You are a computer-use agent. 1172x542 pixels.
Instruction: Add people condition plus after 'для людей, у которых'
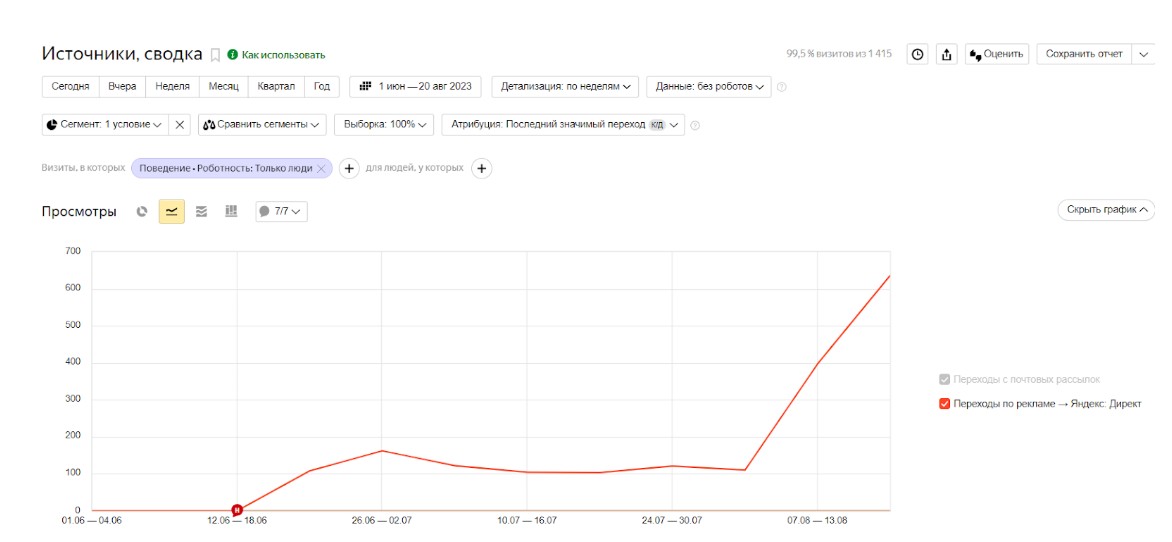(482, 168)
